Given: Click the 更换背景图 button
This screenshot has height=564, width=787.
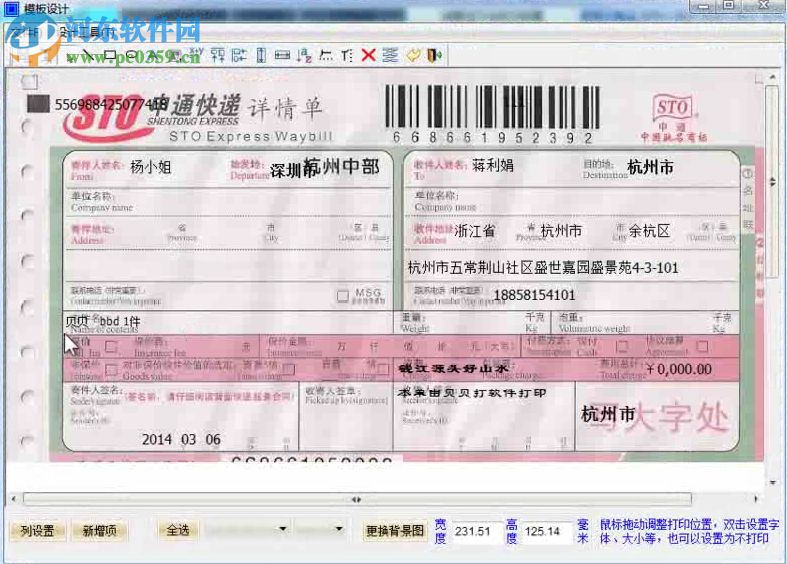Looking at the screenshot, I should coord(395,531).
